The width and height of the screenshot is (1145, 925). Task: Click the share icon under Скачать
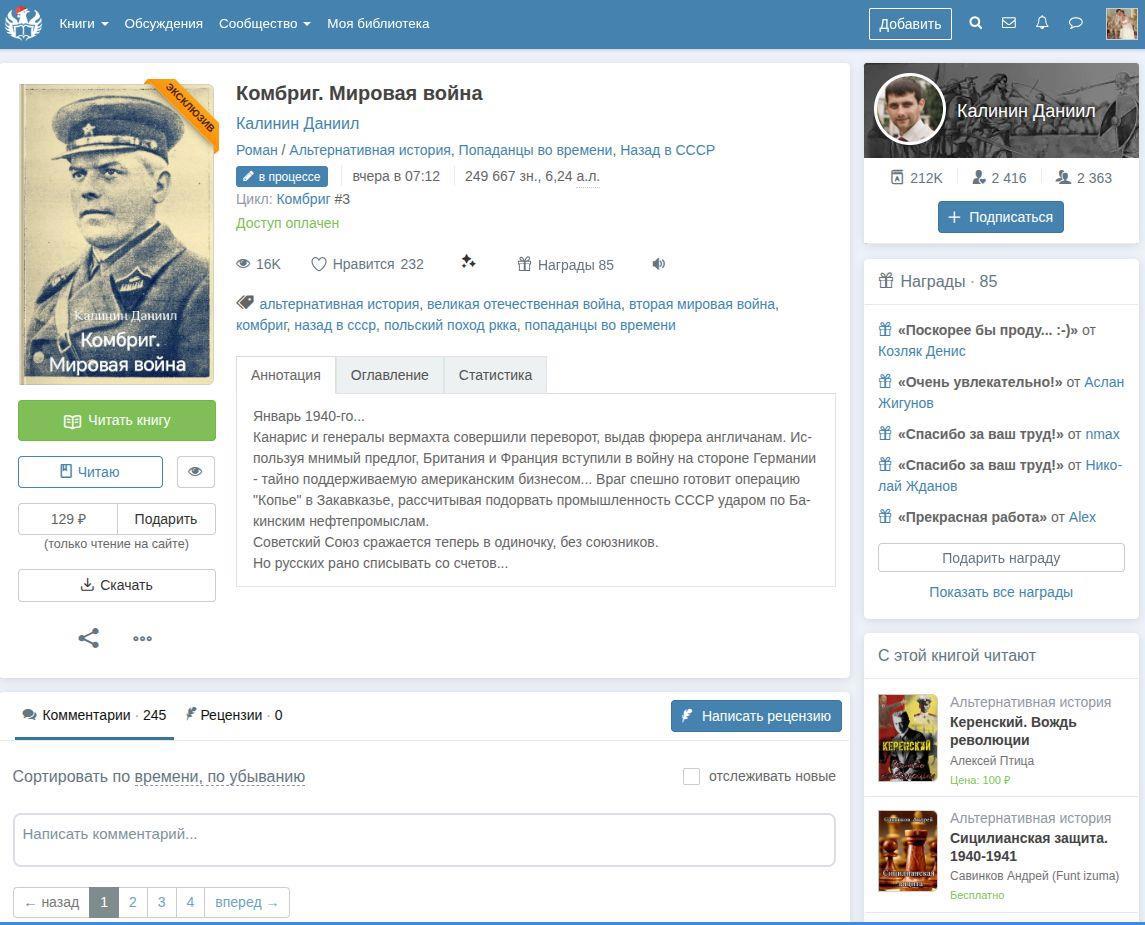[88, 638]
